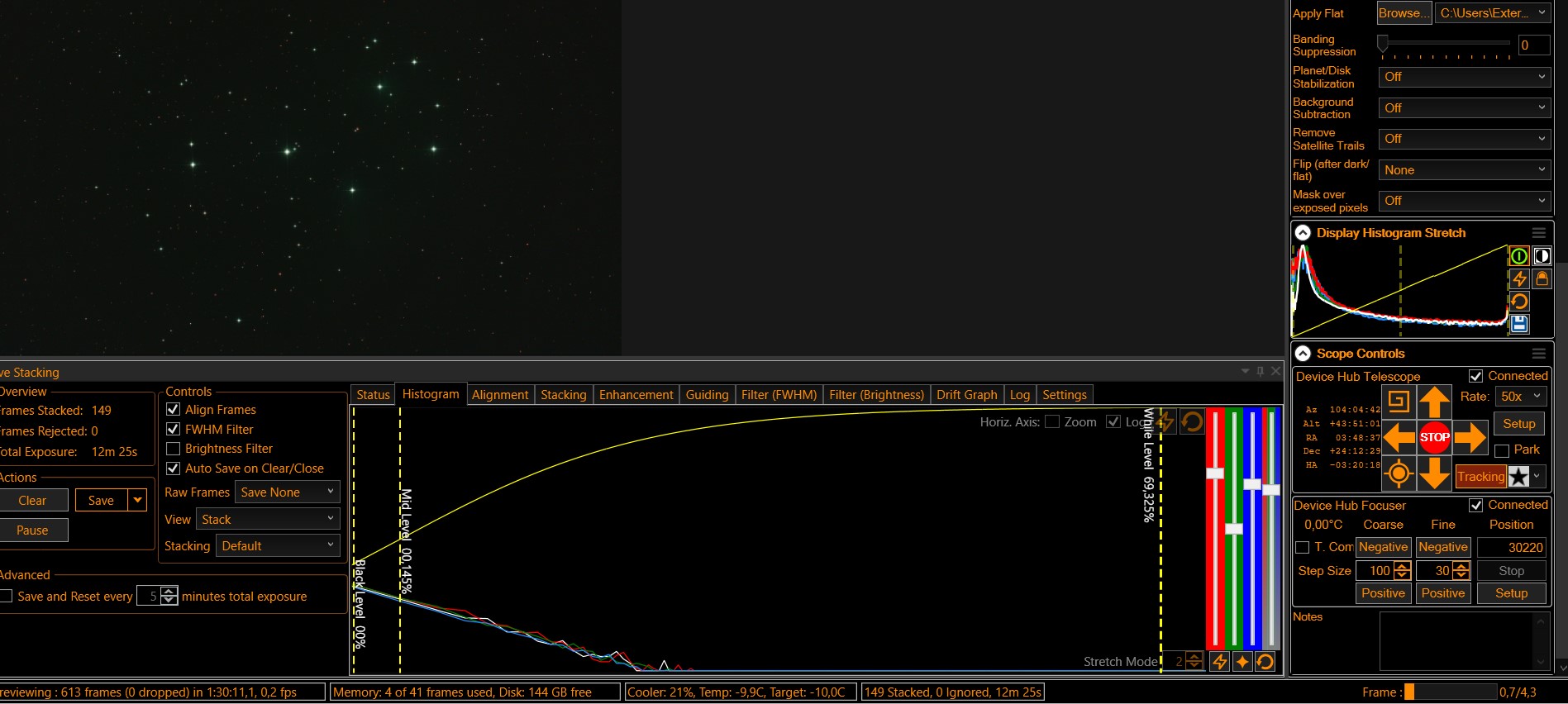The height and width of the screenshot is (704, 1568).
Task: Click the half-circle contrast icon in Display Histogram
Action: 1542,256
